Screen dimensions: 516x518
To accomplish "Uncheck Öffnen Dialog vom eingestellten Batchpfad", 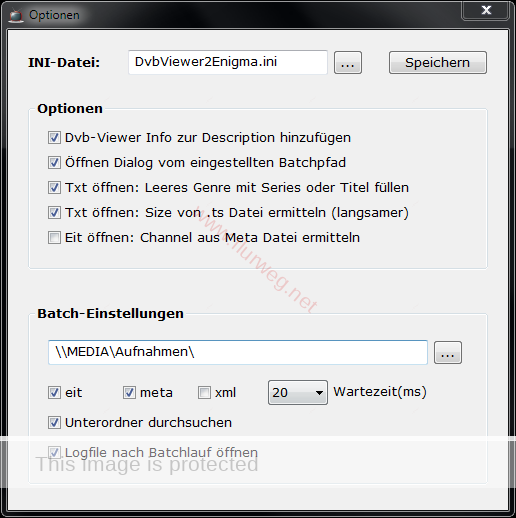I will [54, 162].
